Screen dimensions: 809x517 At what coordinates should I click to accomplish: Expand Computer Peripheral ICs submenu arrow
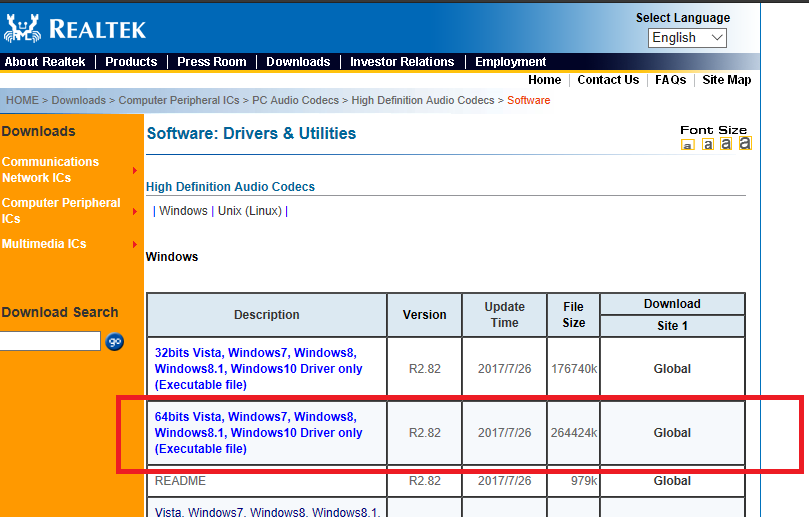click(x=135, y=212)
